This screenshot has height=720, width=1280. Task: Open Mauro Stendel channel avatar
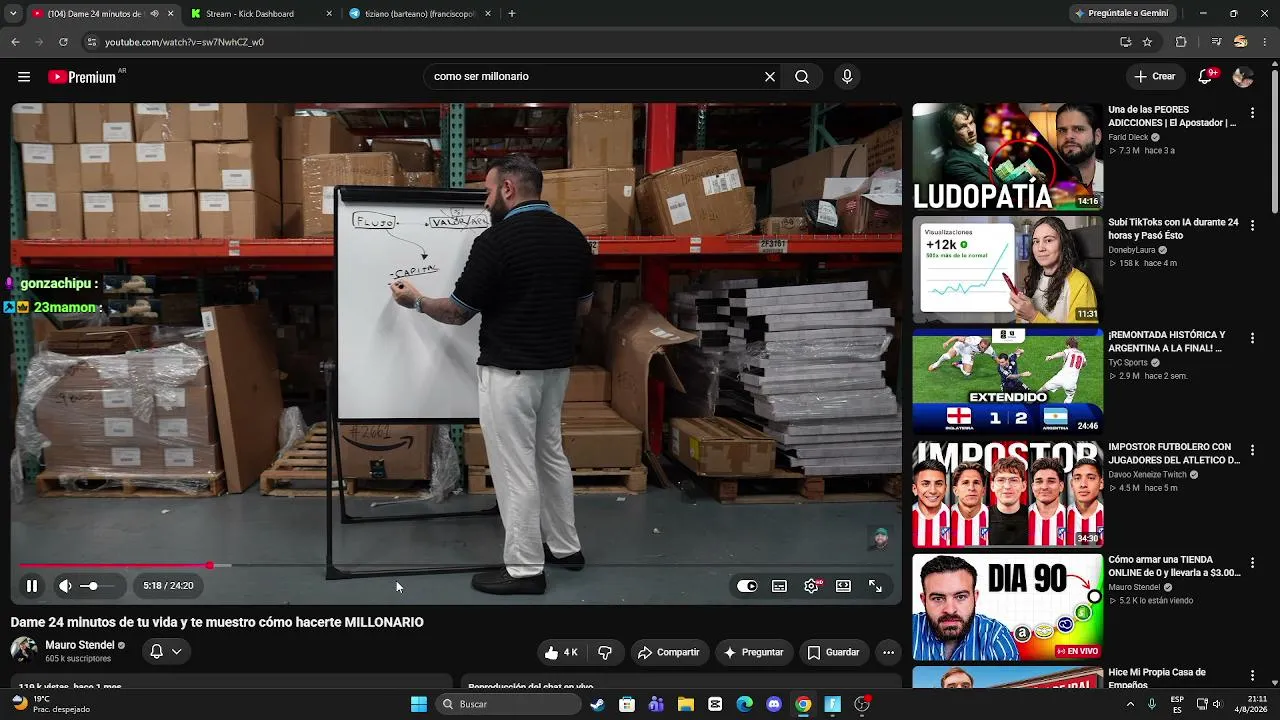(x=24, y=651)
